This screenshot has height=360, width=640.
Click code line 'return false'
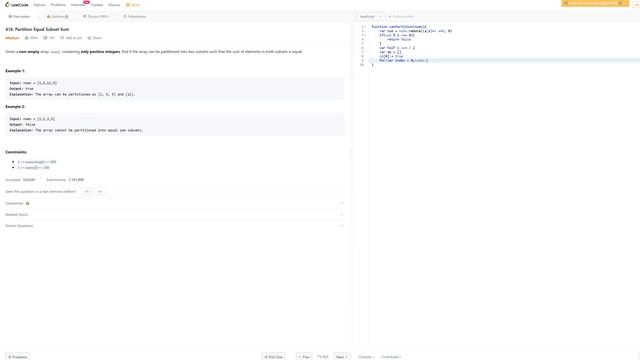click(399, 40)
